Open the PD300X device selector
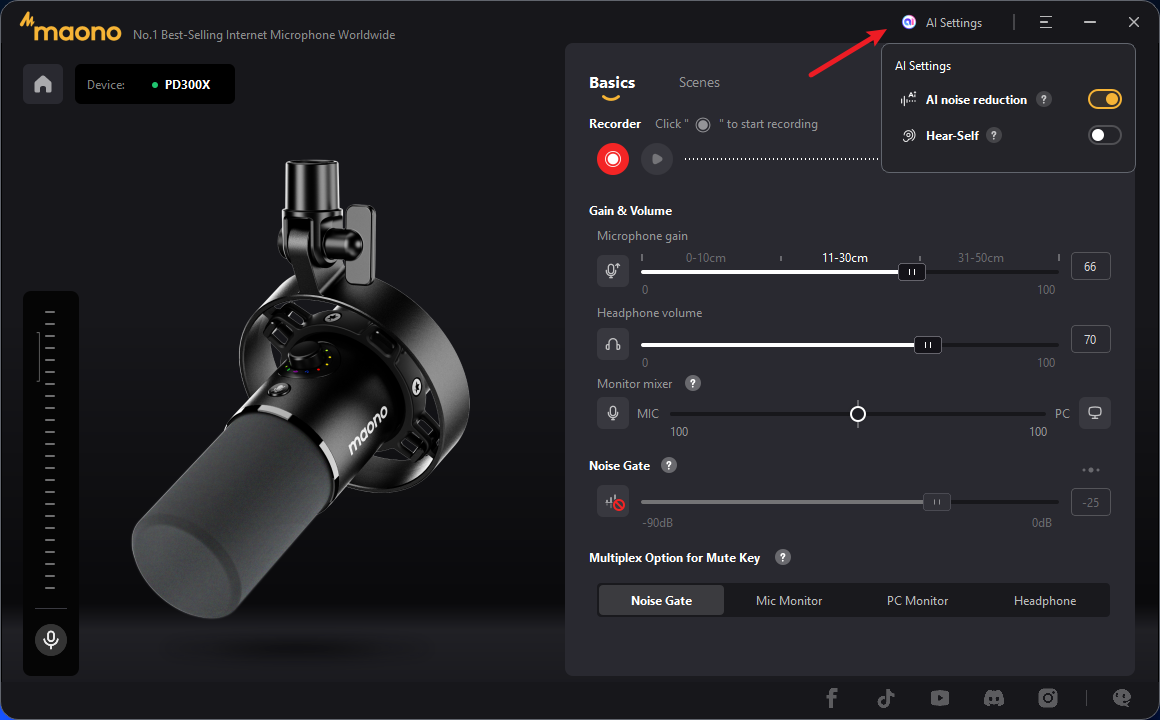 155,84
